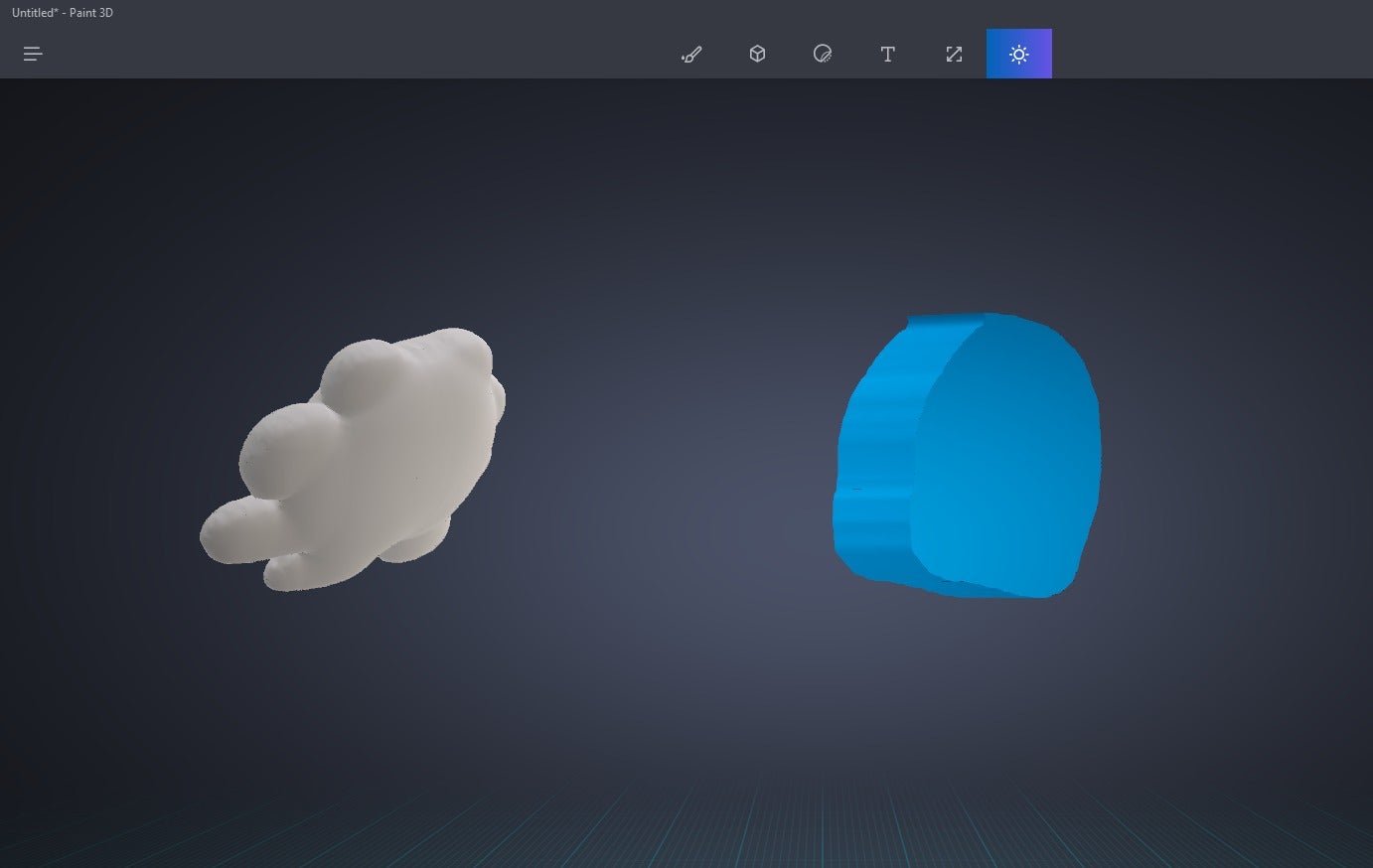
Task: Select the Brushes art tools icon
Action: tap(691, 54)
